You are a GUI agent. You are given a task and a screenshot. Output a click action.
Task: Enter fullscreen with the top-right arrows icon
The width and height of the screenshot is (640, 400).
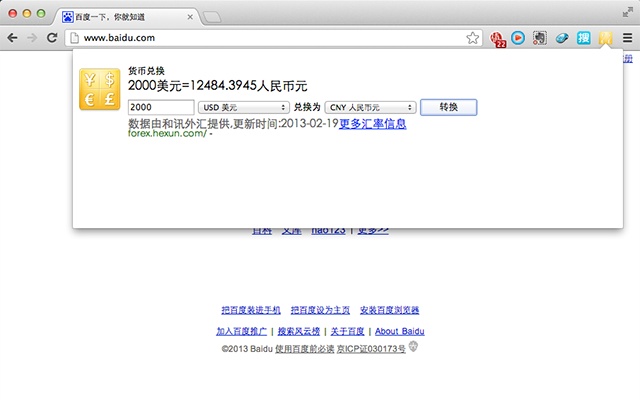(627, 13)
